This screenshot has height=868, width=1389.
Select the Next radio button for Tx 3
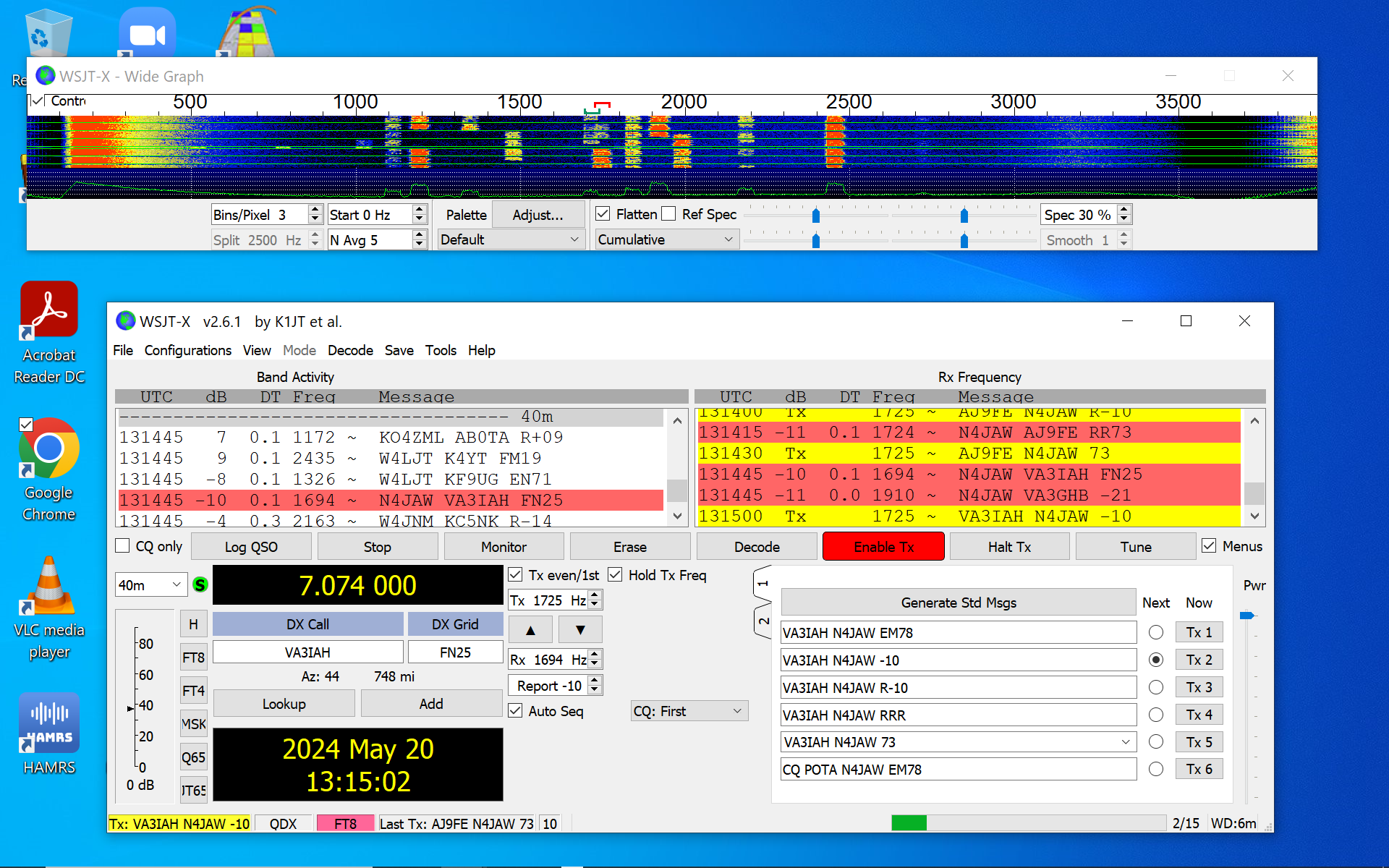pos(1156,687)
